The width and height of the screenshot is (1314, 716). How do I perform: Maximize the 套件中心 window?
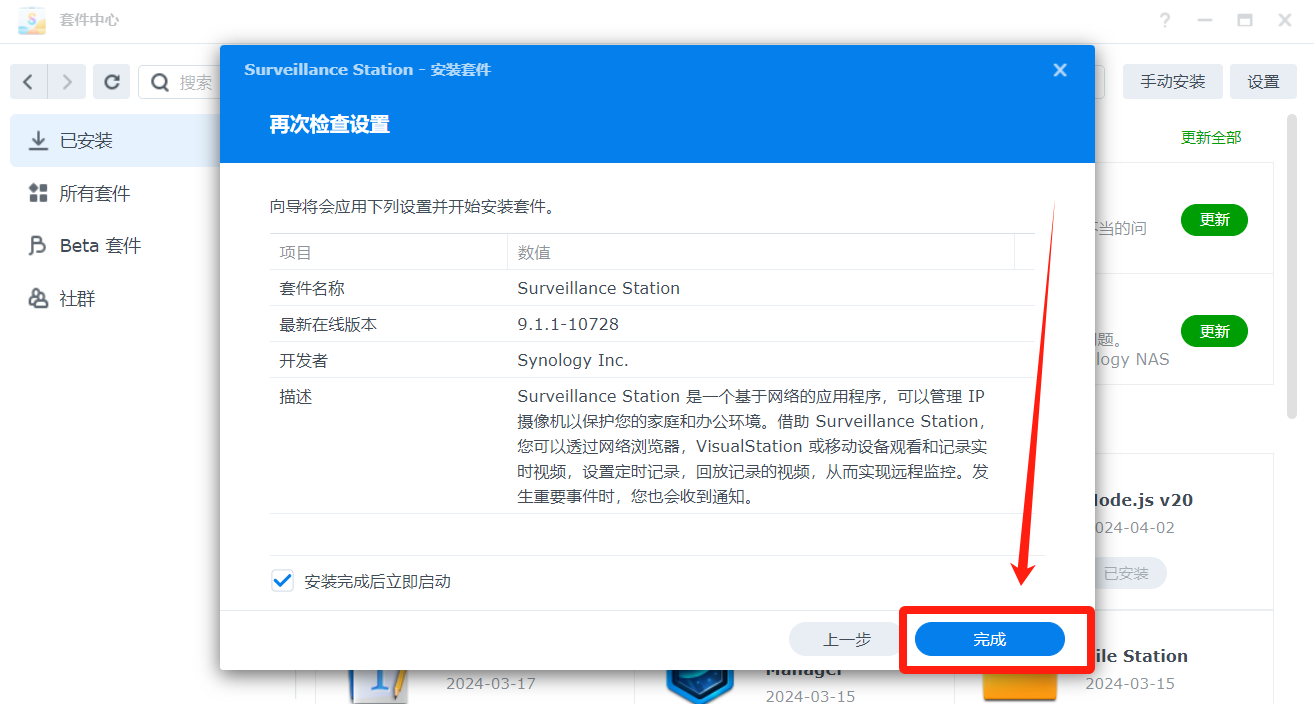(x=1245, y=21)
